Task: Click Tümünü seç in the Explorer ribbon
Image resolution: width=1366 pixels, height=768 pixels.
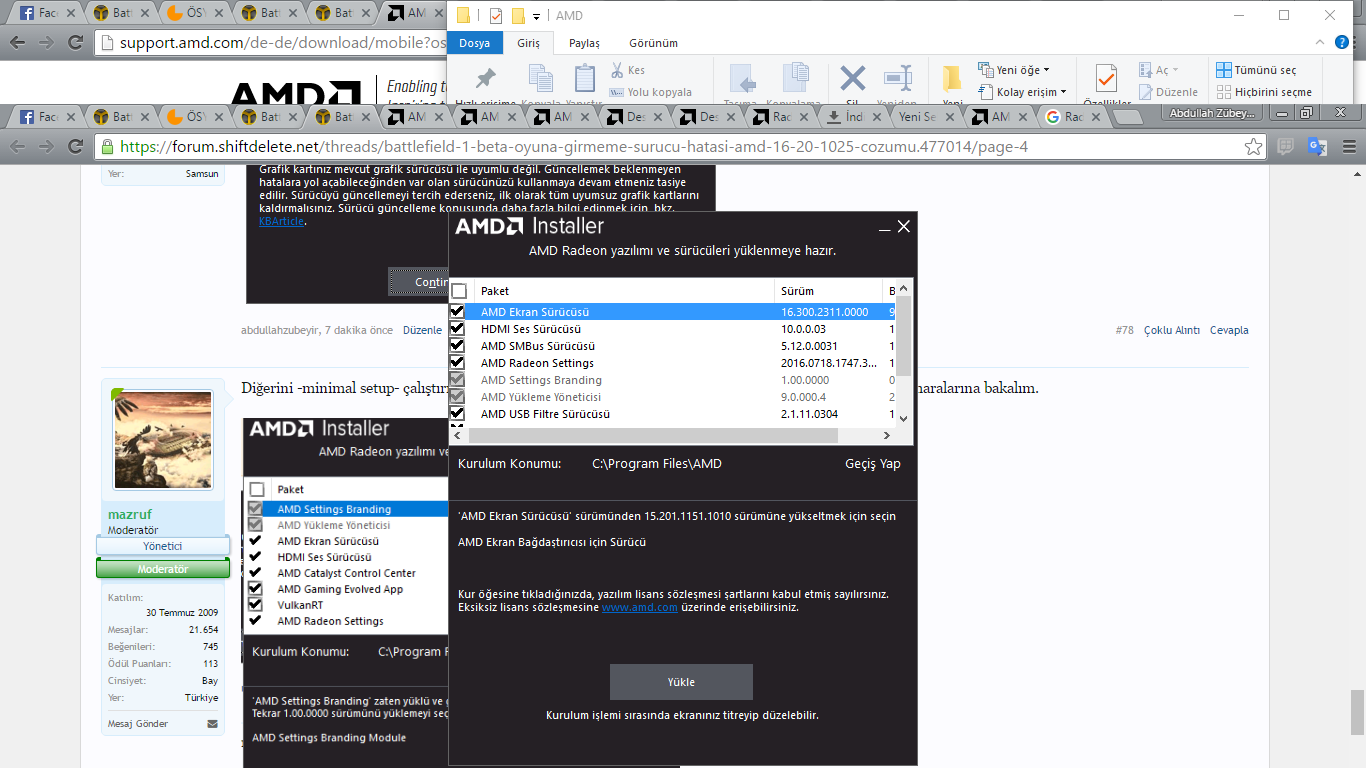Action: (1256, 70)
